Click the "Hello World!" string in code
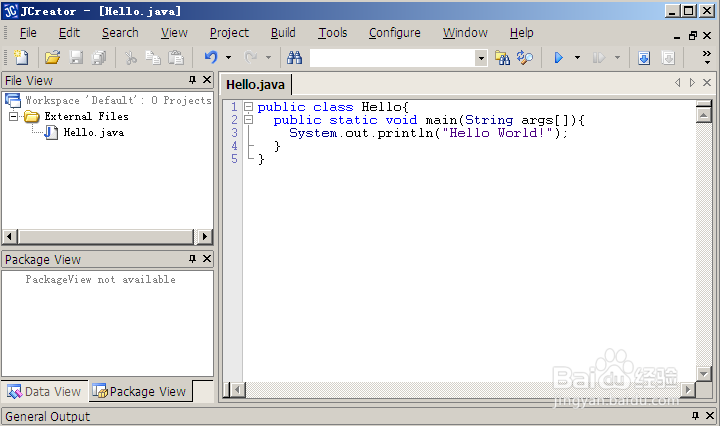The width and height of the screenshot is (720, 426). (497, 133)
